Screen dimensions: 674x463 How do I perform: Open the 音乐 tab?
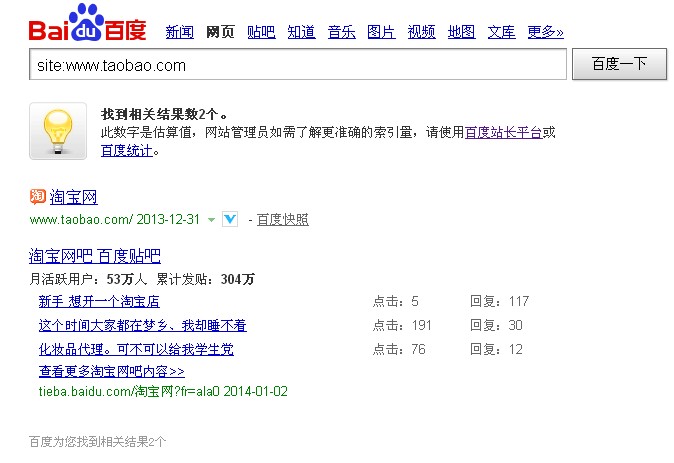[341, 32]
